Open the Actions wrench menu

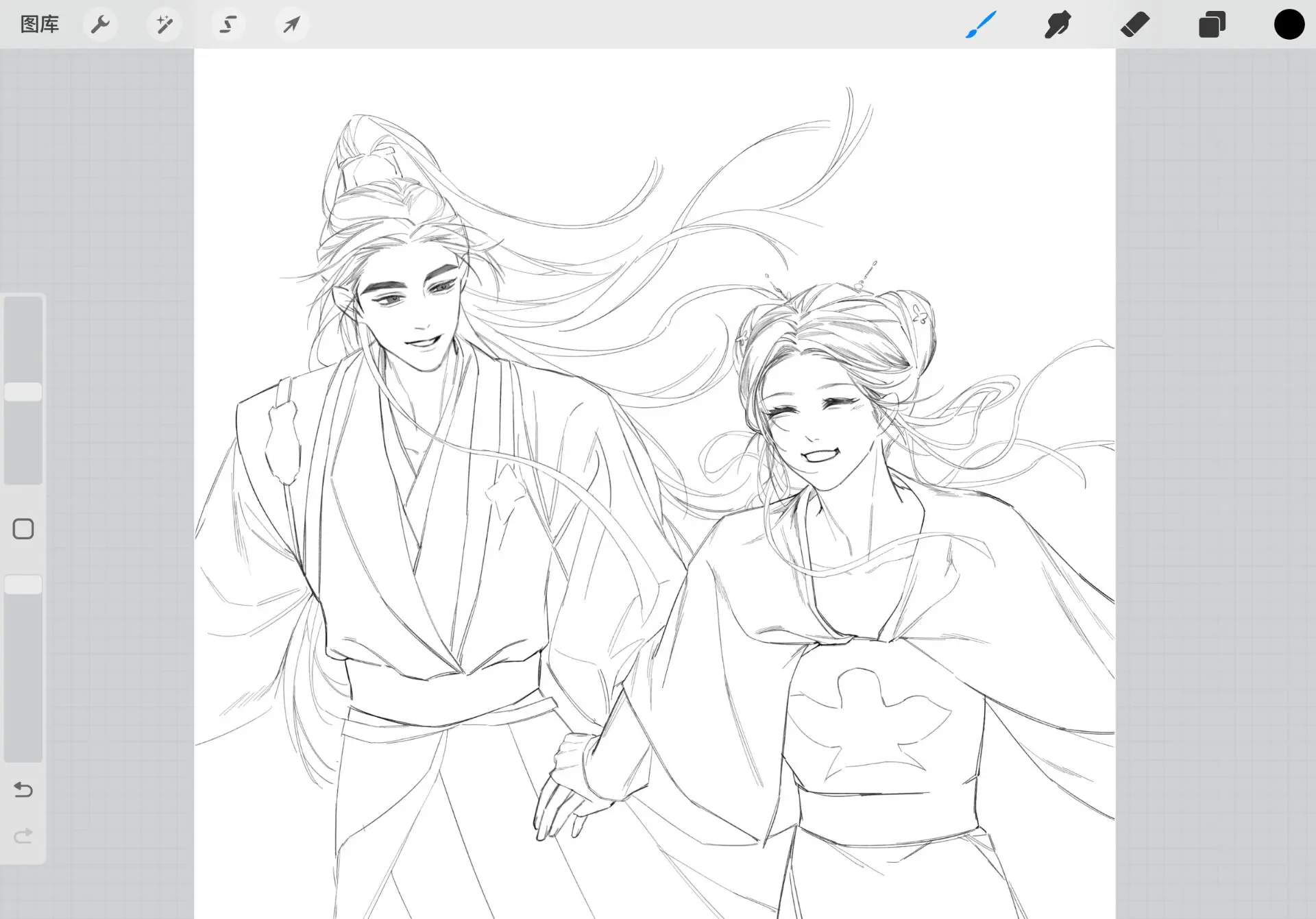pyautogui.click(x=100, y=25)
